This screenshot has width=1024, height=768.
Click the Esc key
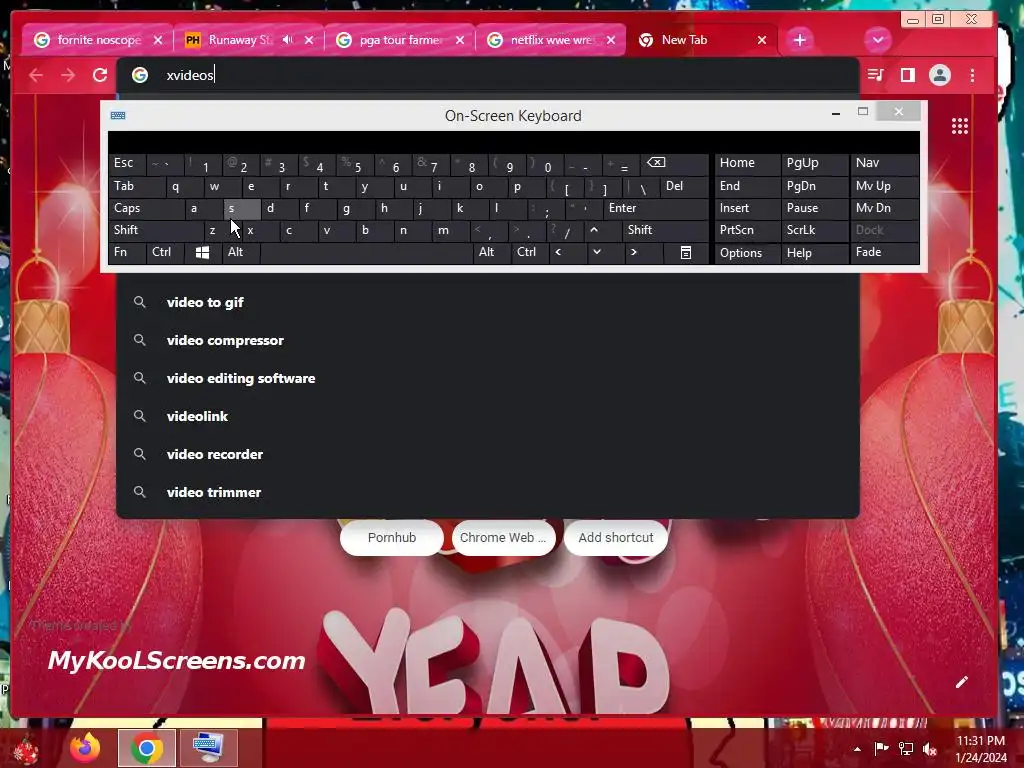click(127, 163)
